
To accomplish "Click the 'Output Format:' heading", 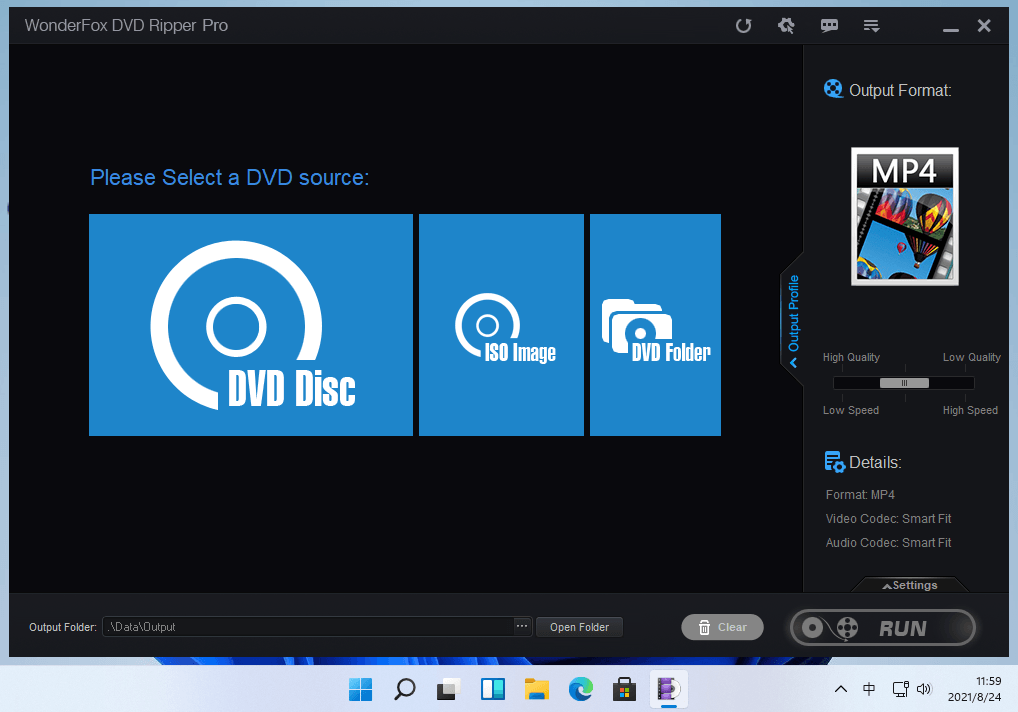I will pos(900,90).
